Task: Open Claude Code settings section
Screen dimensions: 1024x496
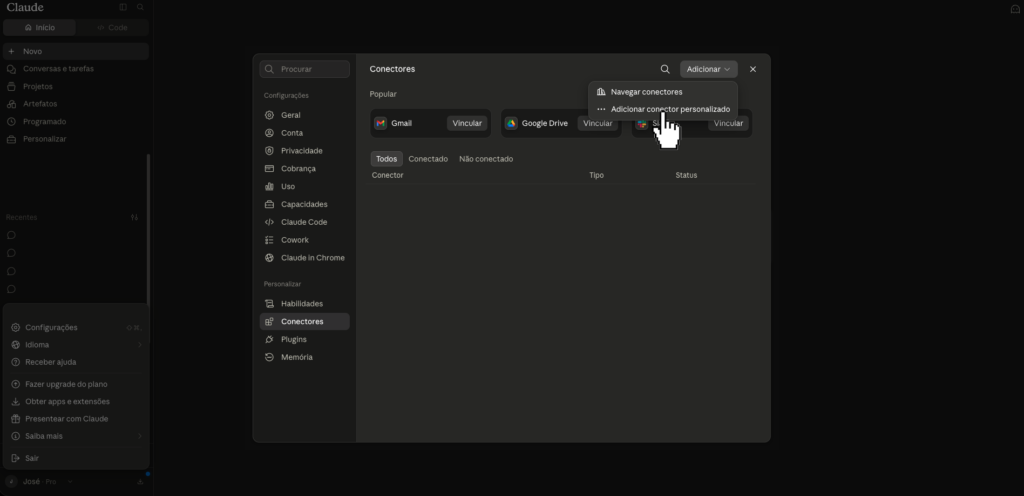Action: point(305,222)
